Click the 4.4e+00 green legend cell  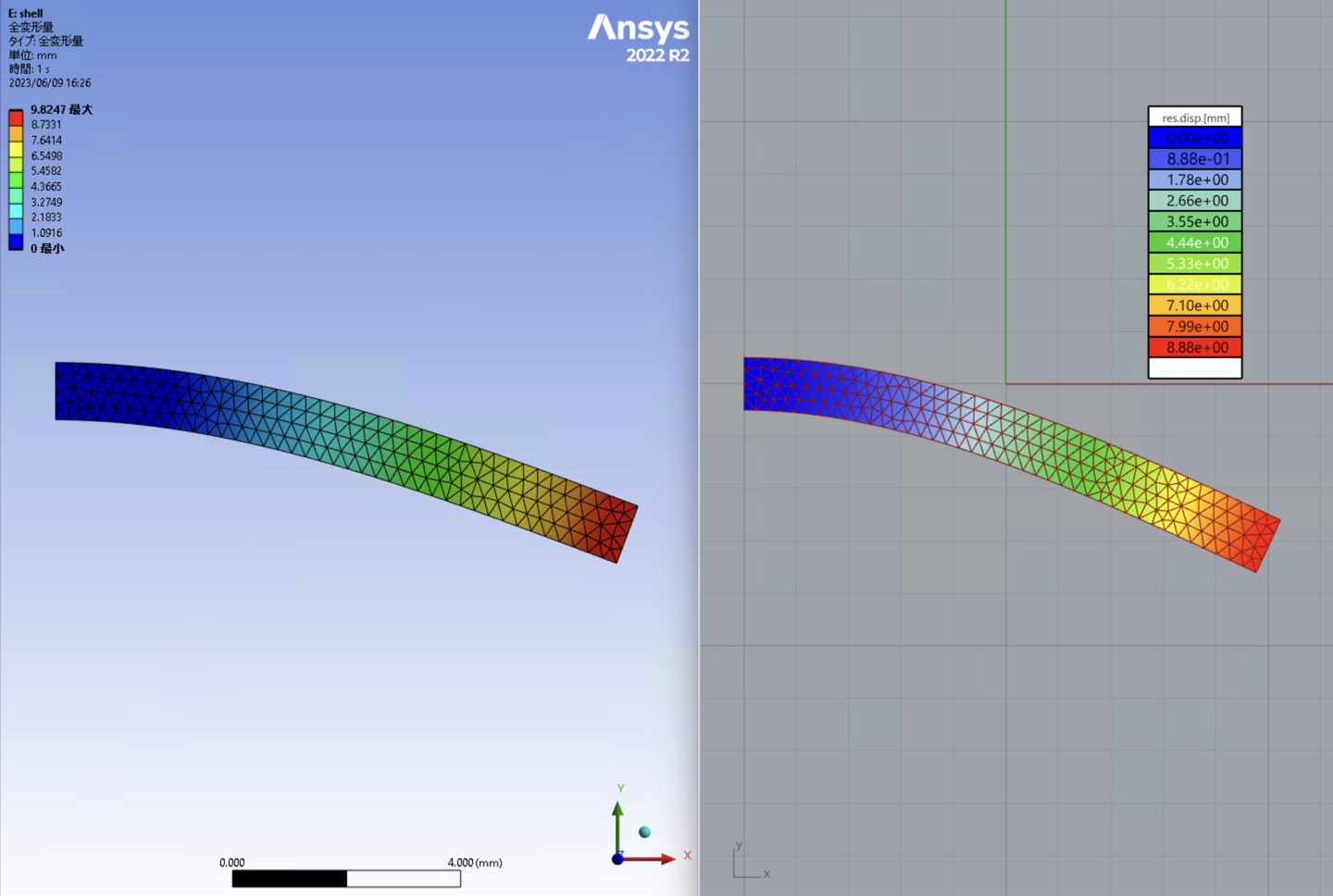(1195, 243)
